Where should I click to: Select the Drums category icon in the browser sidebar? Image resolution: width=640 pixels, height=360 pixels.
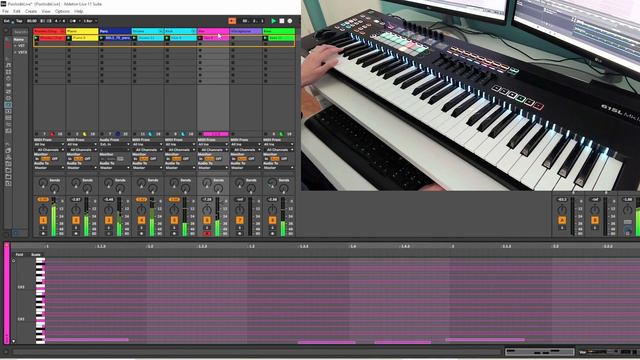click(8, 72)
